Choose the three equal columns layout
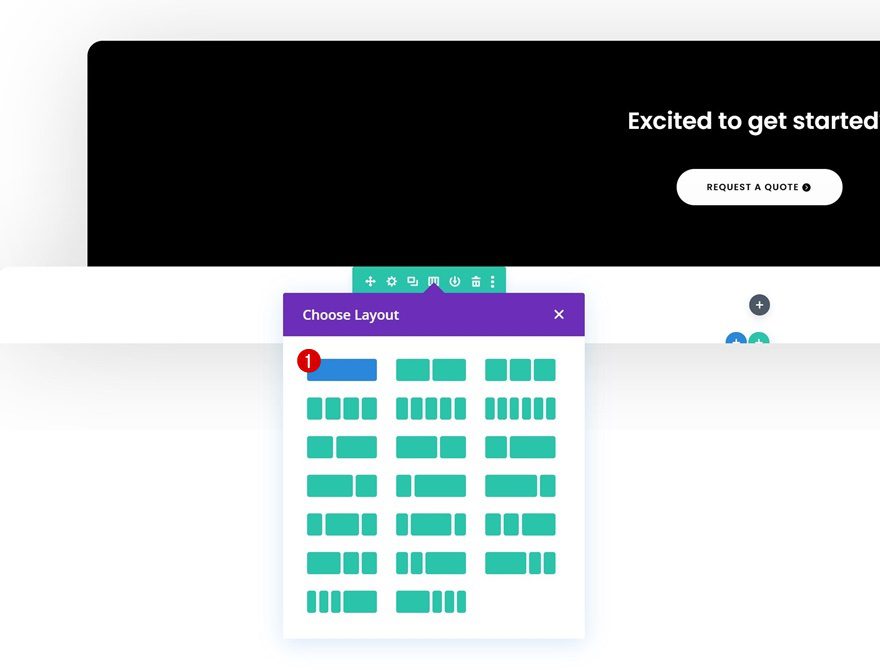This screenshot has width=880, height=671. coord(520,370)
